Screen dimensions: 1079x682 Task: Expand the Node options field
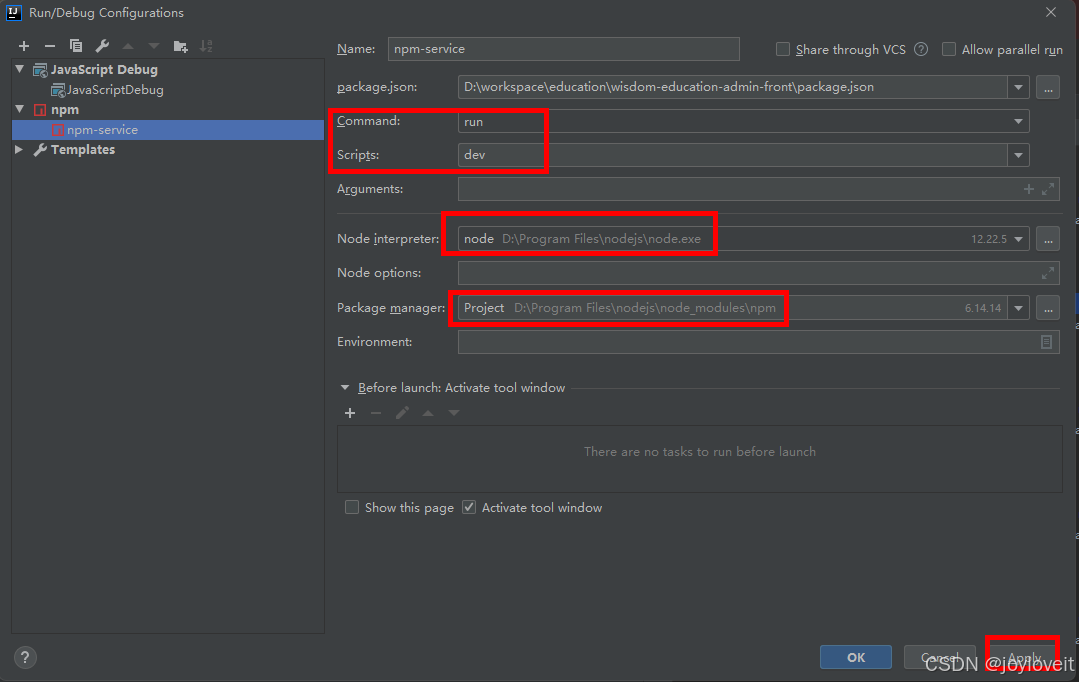[x=1047, y=273]
